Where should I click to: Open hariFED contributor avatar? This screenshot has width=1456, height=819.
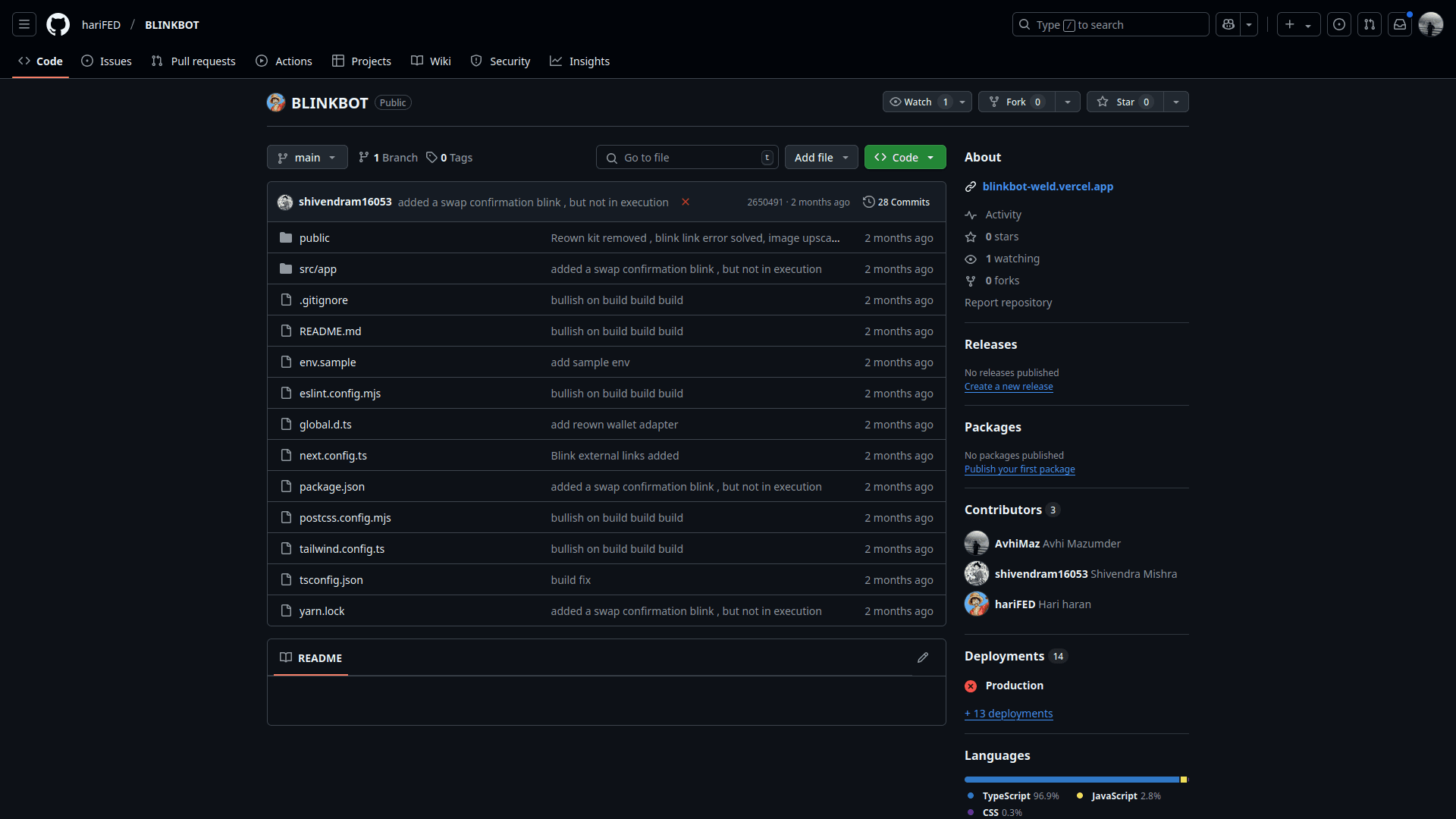[x=977, y=604]
